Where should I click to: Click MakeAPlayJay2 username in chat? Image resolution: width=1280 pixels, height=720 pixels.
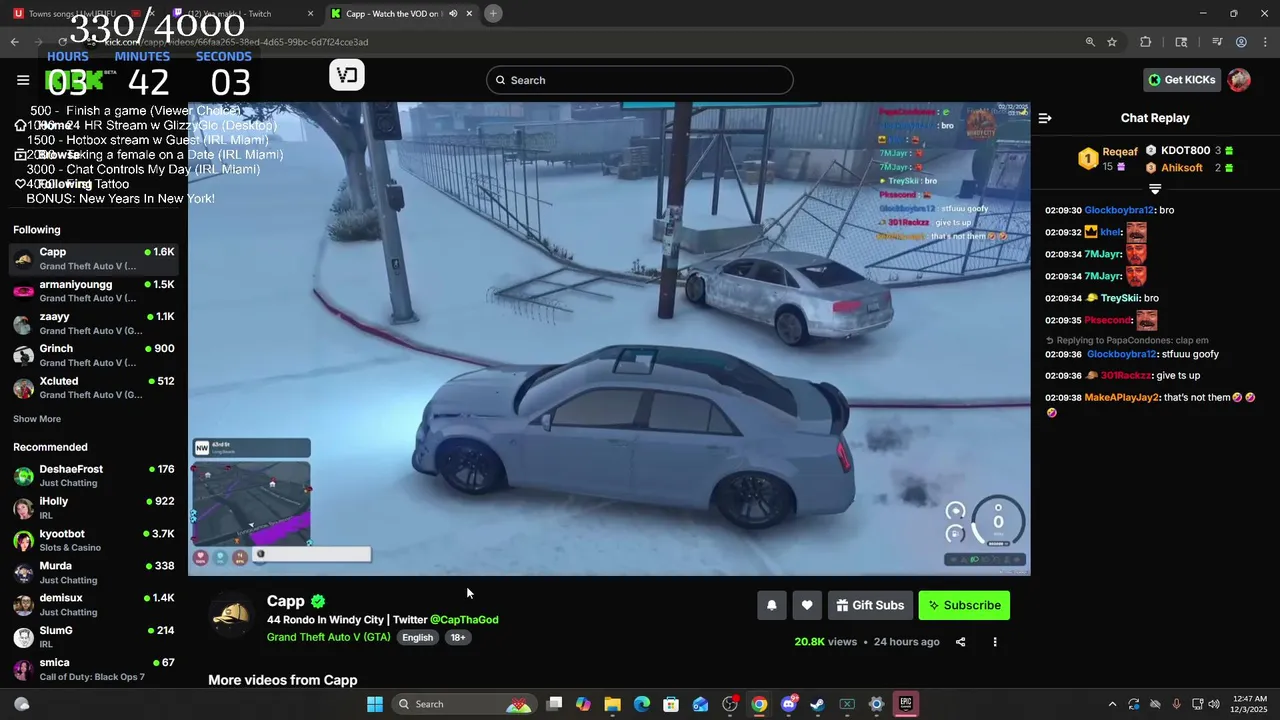click(1121, 397)
